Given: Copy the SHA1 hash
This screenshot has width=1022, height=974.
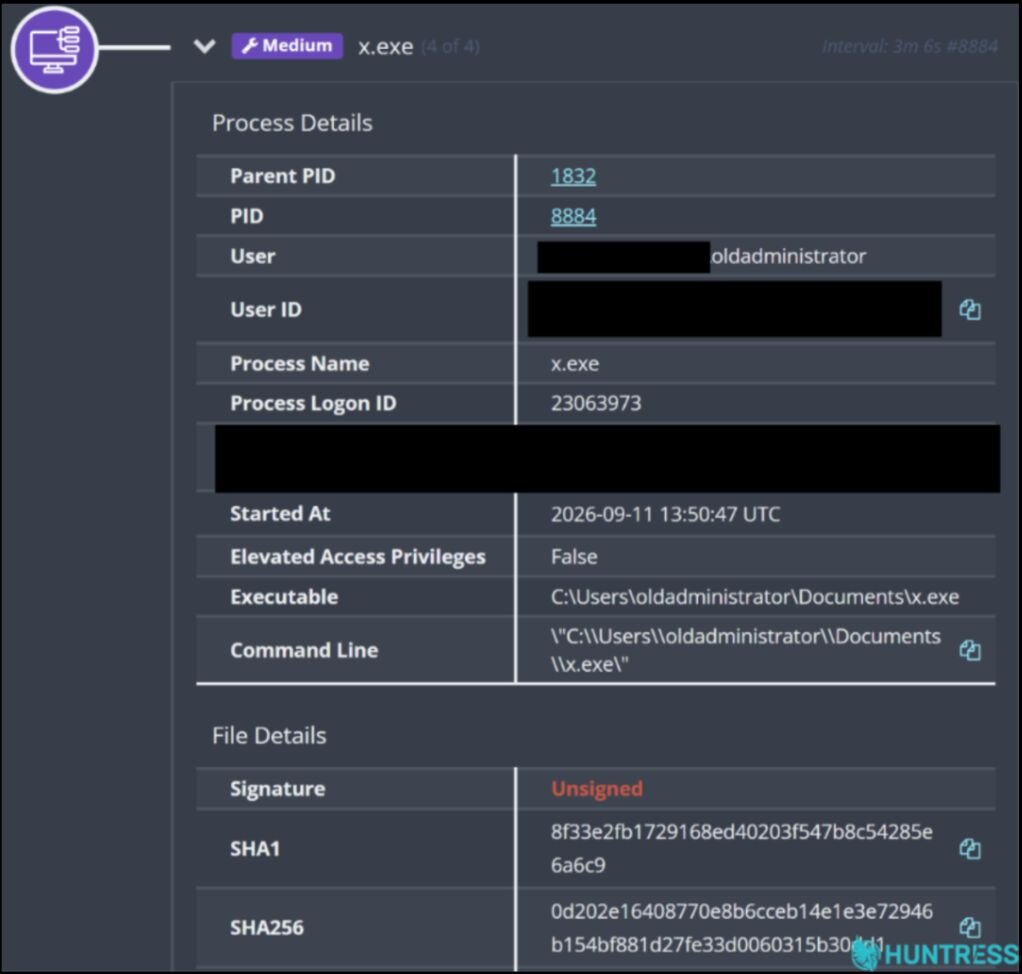Looking at the screenshot, I should click(970, 849).
